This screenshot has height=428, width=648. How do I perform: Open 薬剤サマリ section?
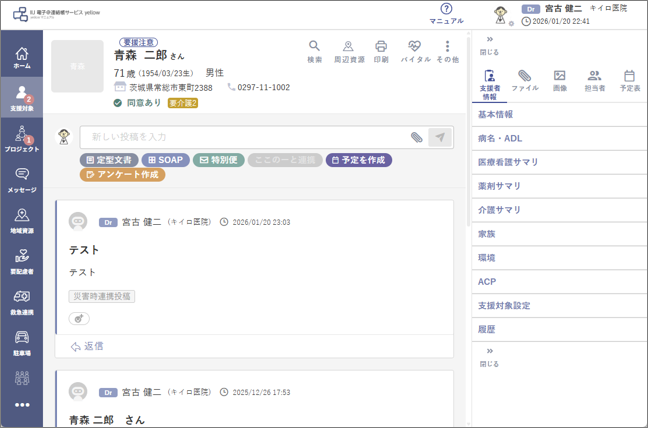click(560, 186)
